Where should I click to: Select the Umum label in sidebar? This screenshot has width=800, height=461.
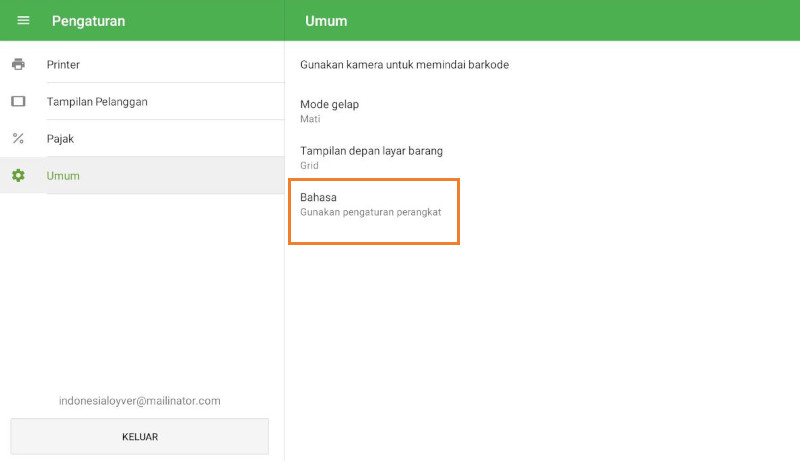tap(63, 175)
